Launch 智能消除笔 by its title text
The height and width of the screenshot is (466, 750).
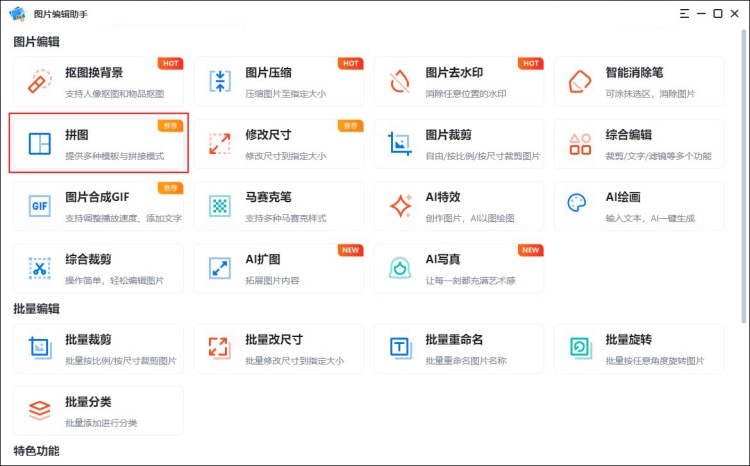click(634, 73)
